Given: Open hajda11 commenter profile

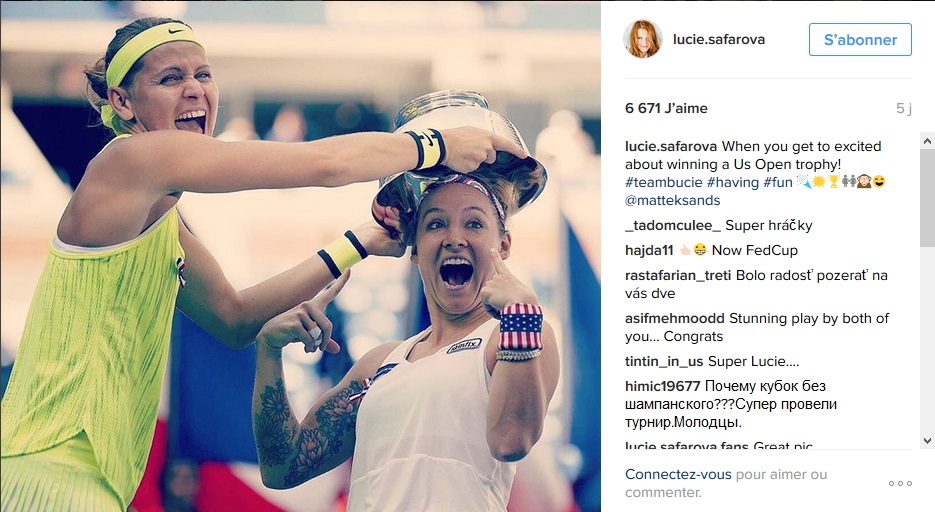Looking at the screenshot, I should 649,250.
